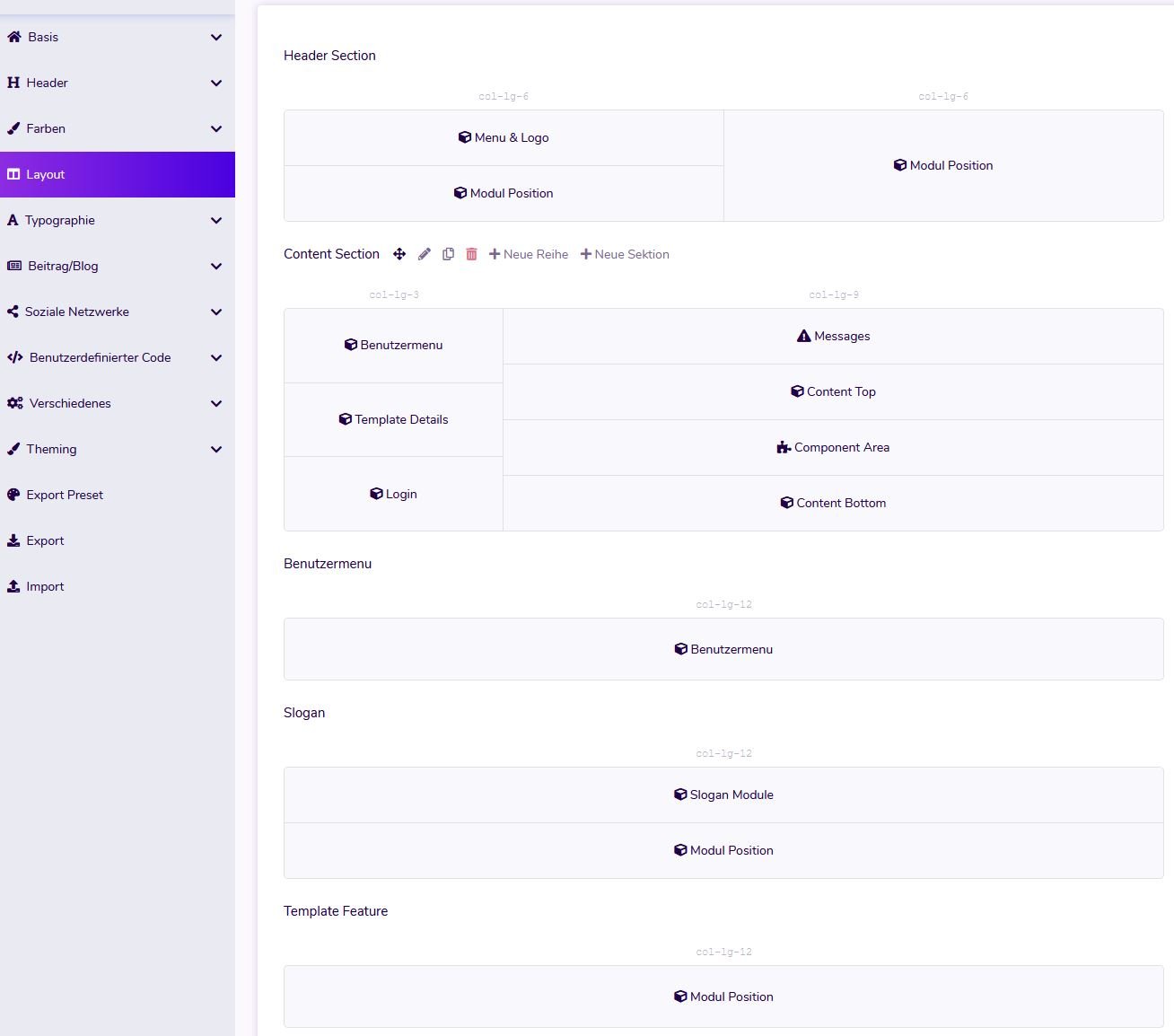Delete Content Section with the red trash icon

tap(471, 254)
